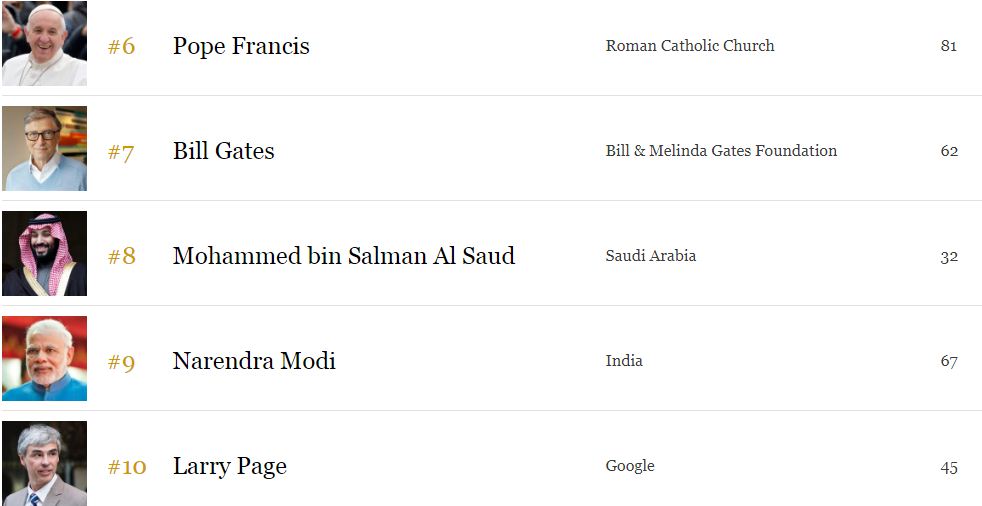Click the photo thumbnail in the #6 row
This screenshot has width=982, height=506.
coord(44,44)
